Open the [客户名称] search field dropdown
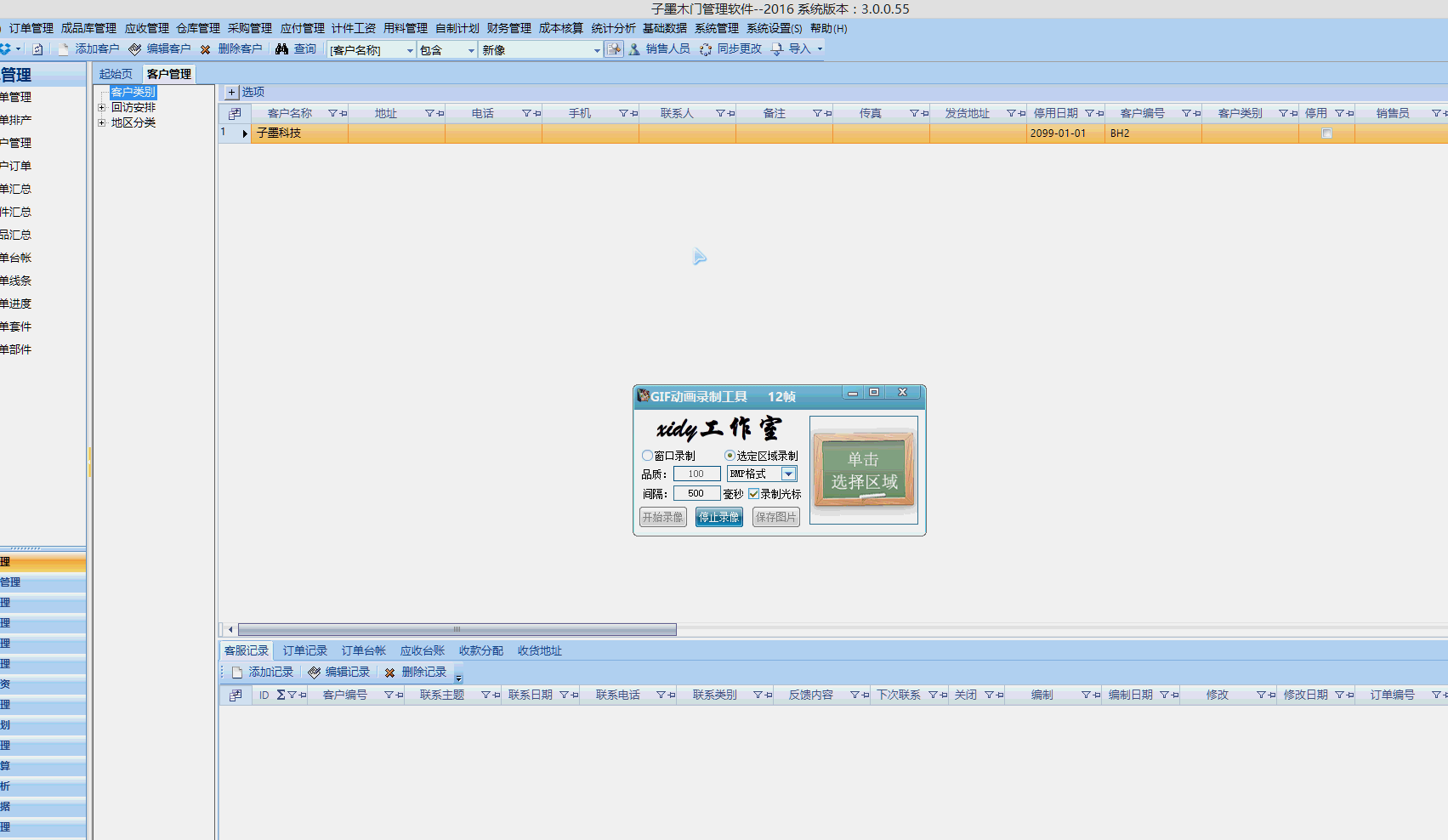1448x840 pixels. pos(410,50)
